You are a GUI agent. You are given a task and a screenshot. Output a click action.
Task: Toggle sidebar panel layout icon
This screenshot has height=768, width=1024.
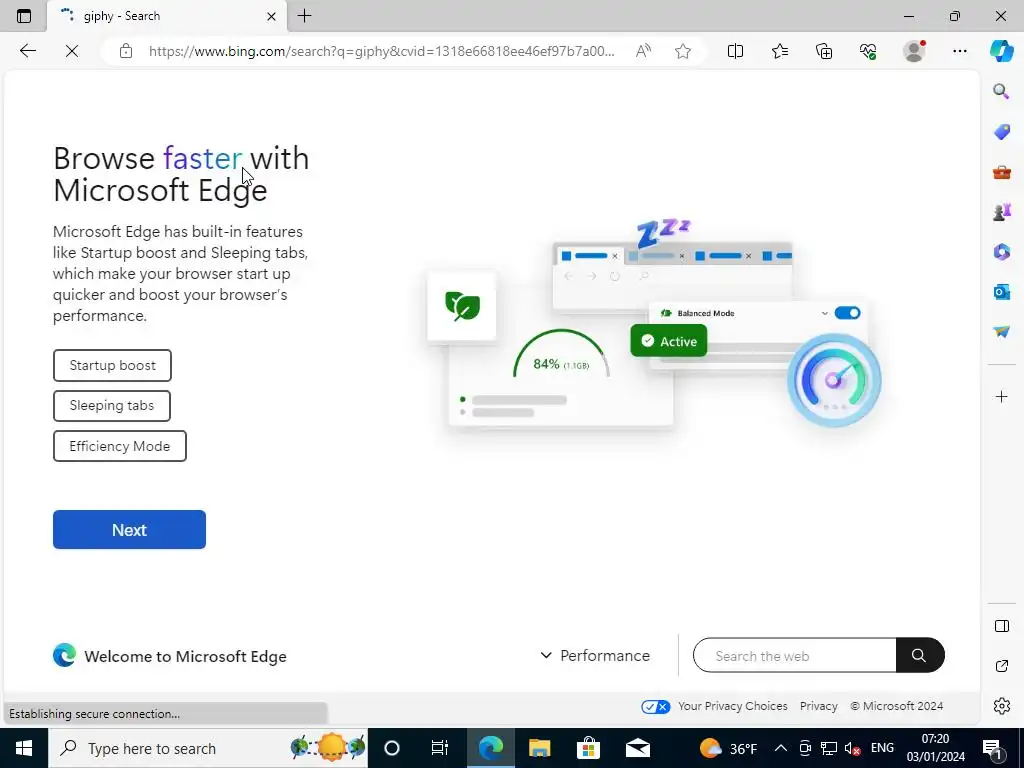[x=1001, y=626]
